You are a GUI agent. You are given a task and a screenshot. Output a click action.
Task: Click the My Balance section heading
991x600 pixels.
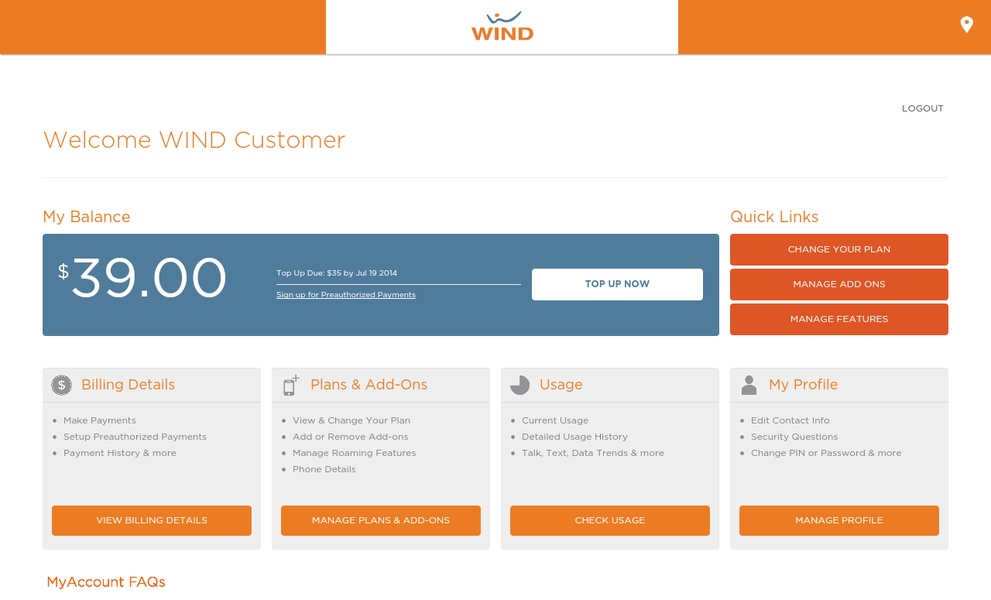point(87,217)
